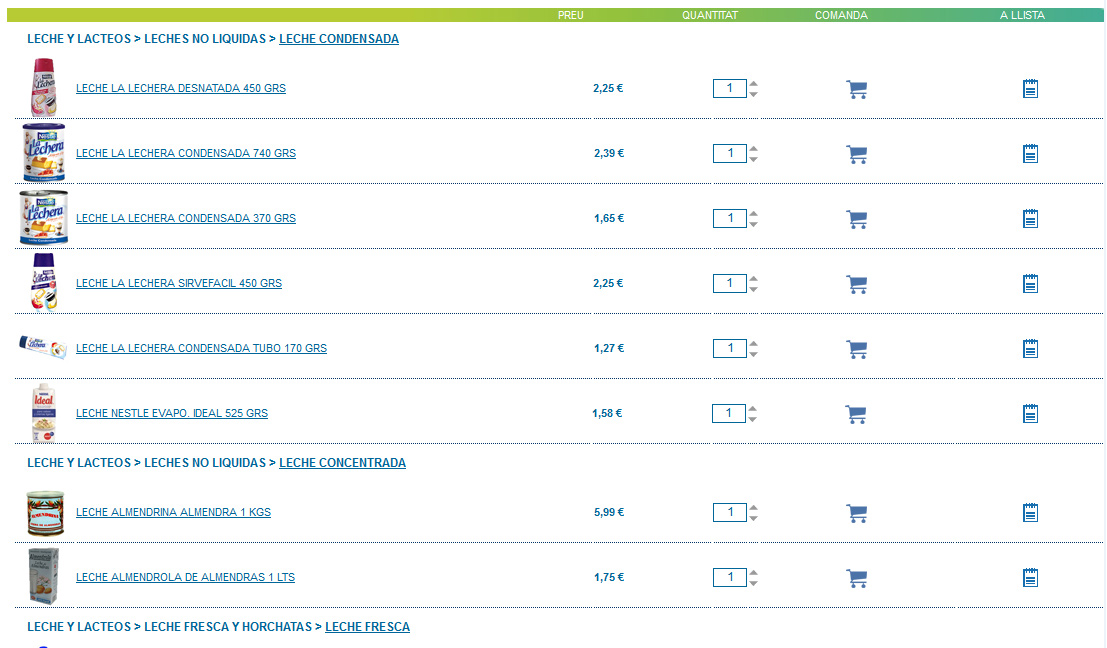Click cart icon for La Lechera Sirvefacil

856,285
